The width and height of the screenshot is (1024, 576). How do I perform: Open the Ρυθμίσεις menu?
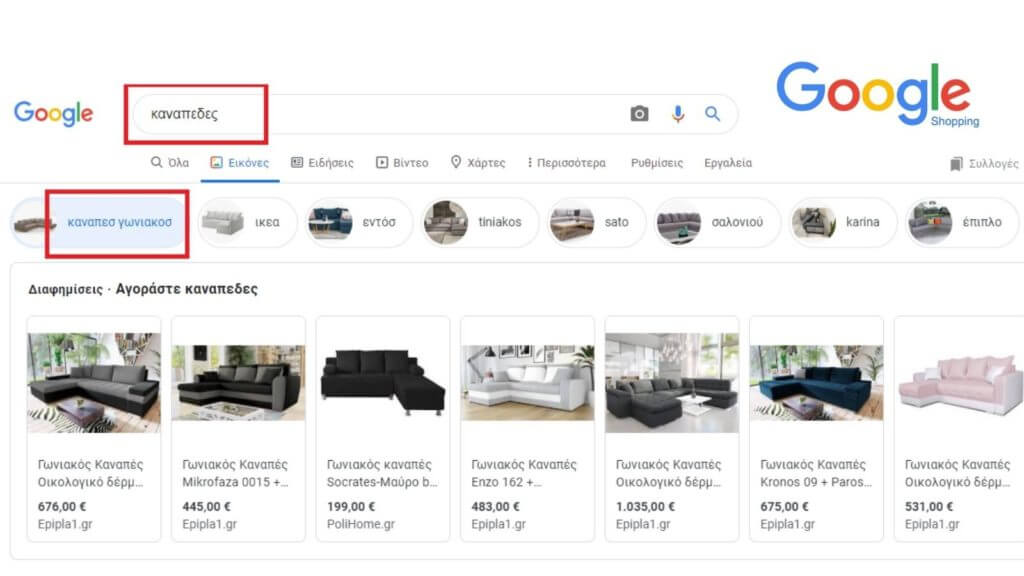coord(656,161)
